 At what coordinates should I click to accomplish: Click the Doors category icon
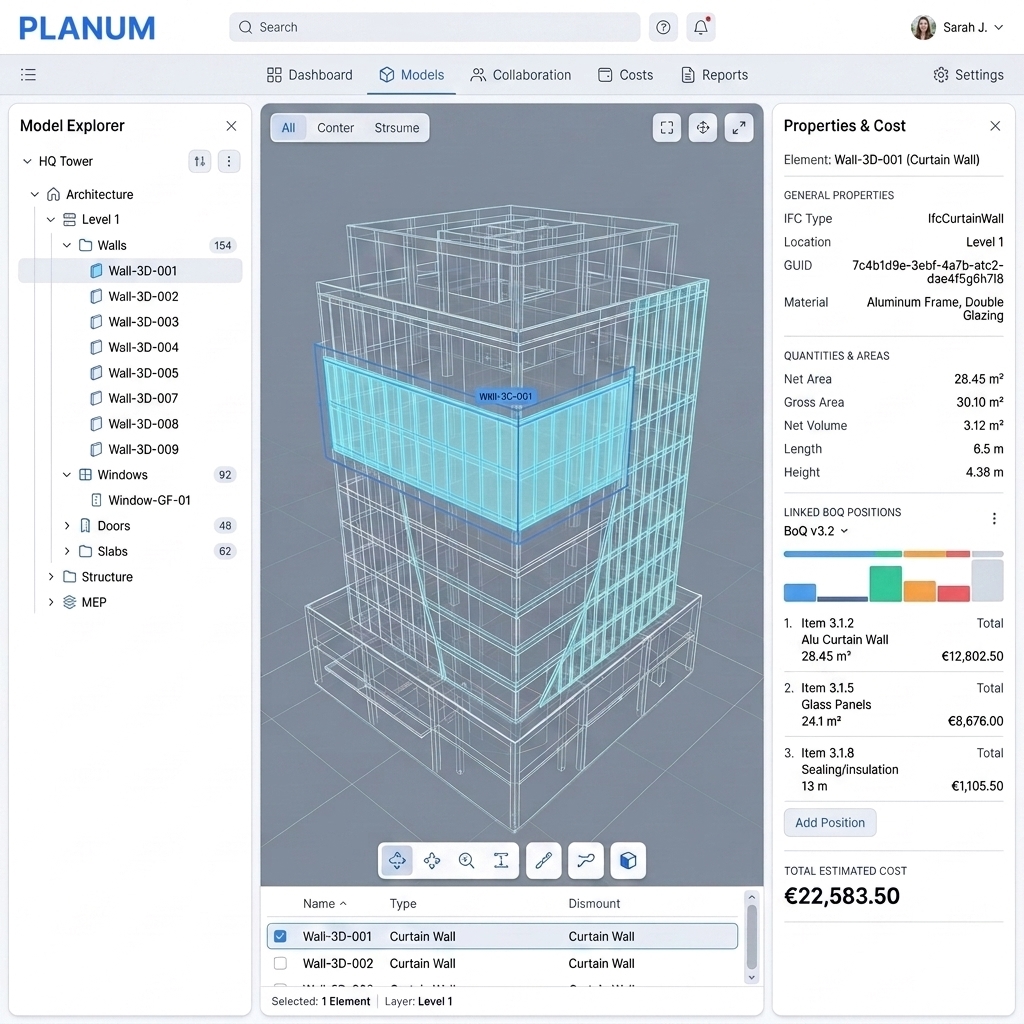[85, 526]
